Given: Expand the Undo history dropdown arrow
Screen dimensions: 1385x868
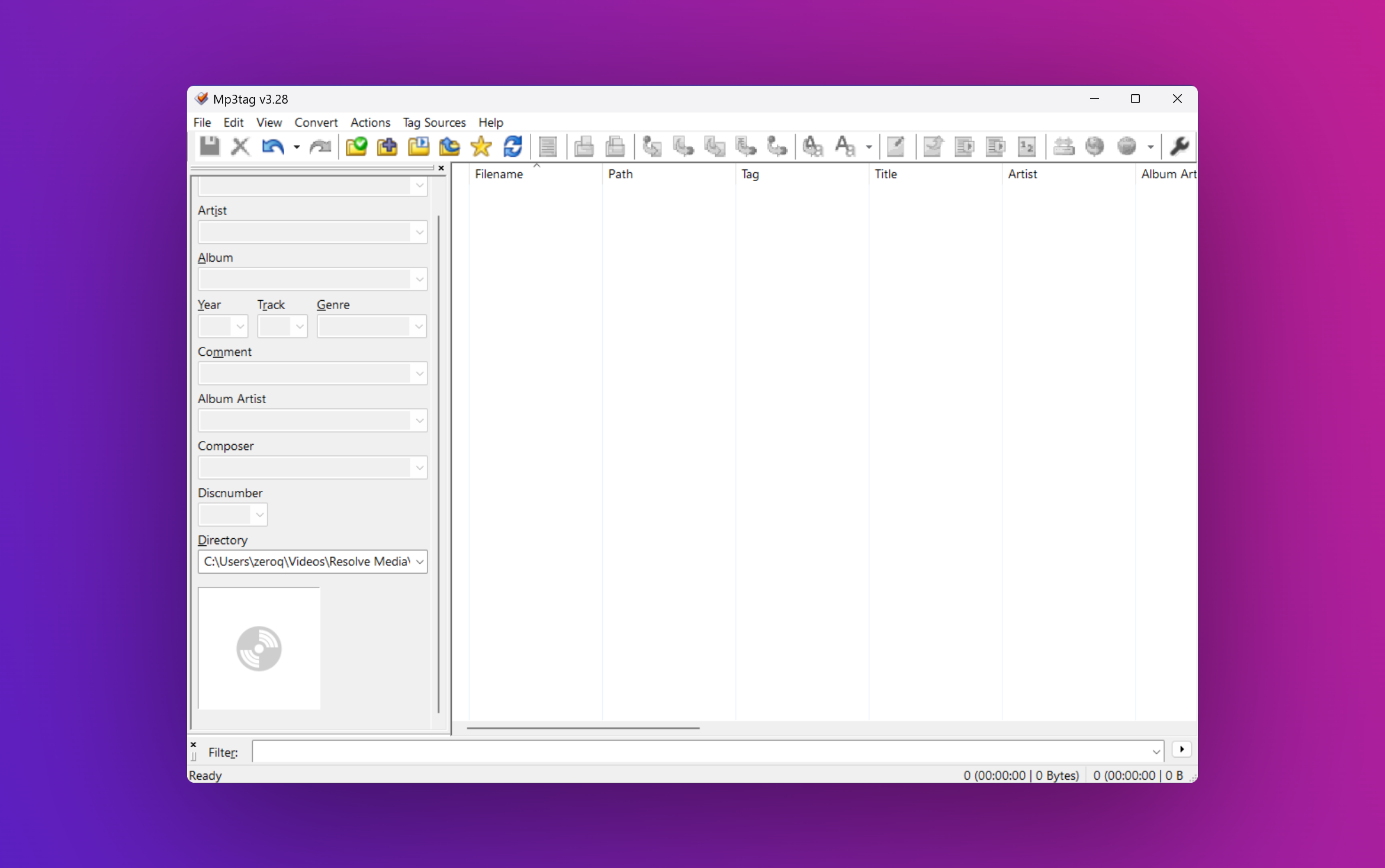Looking at the screenshot, I should pyautogui.click(x=297, y=147).
